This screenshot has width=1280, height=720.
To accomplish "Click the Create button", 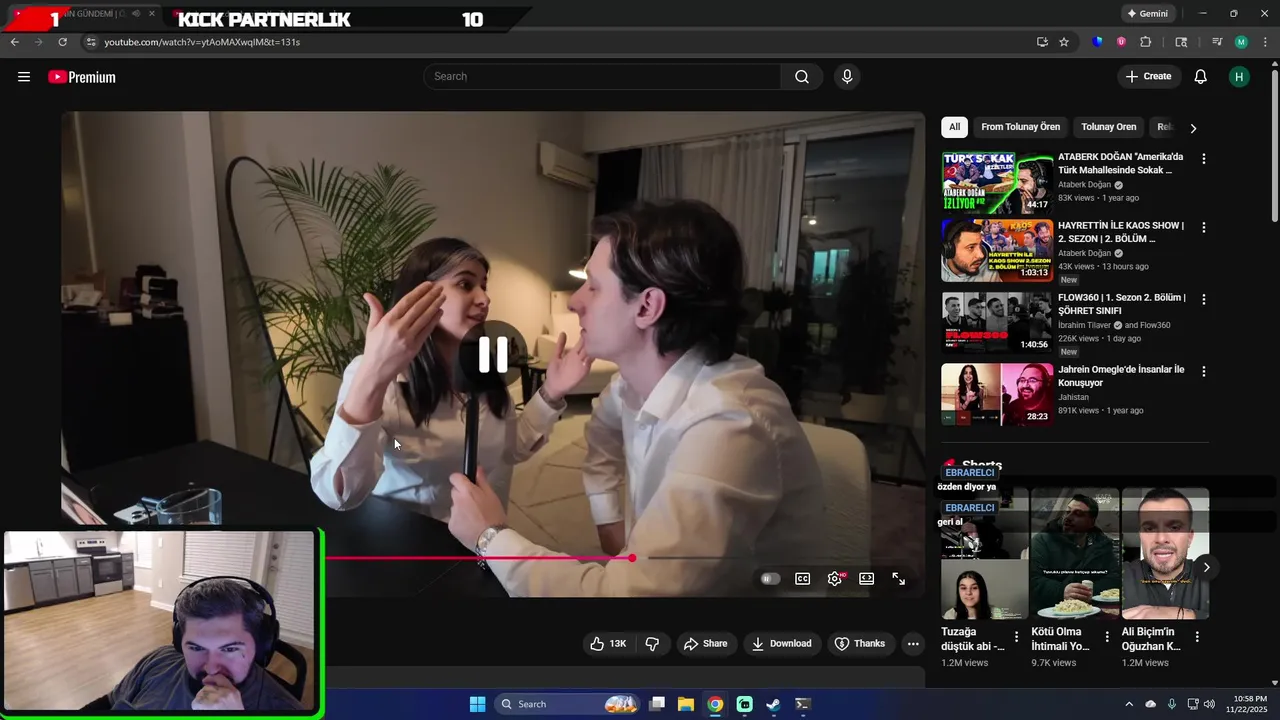I will (1148, 77).
